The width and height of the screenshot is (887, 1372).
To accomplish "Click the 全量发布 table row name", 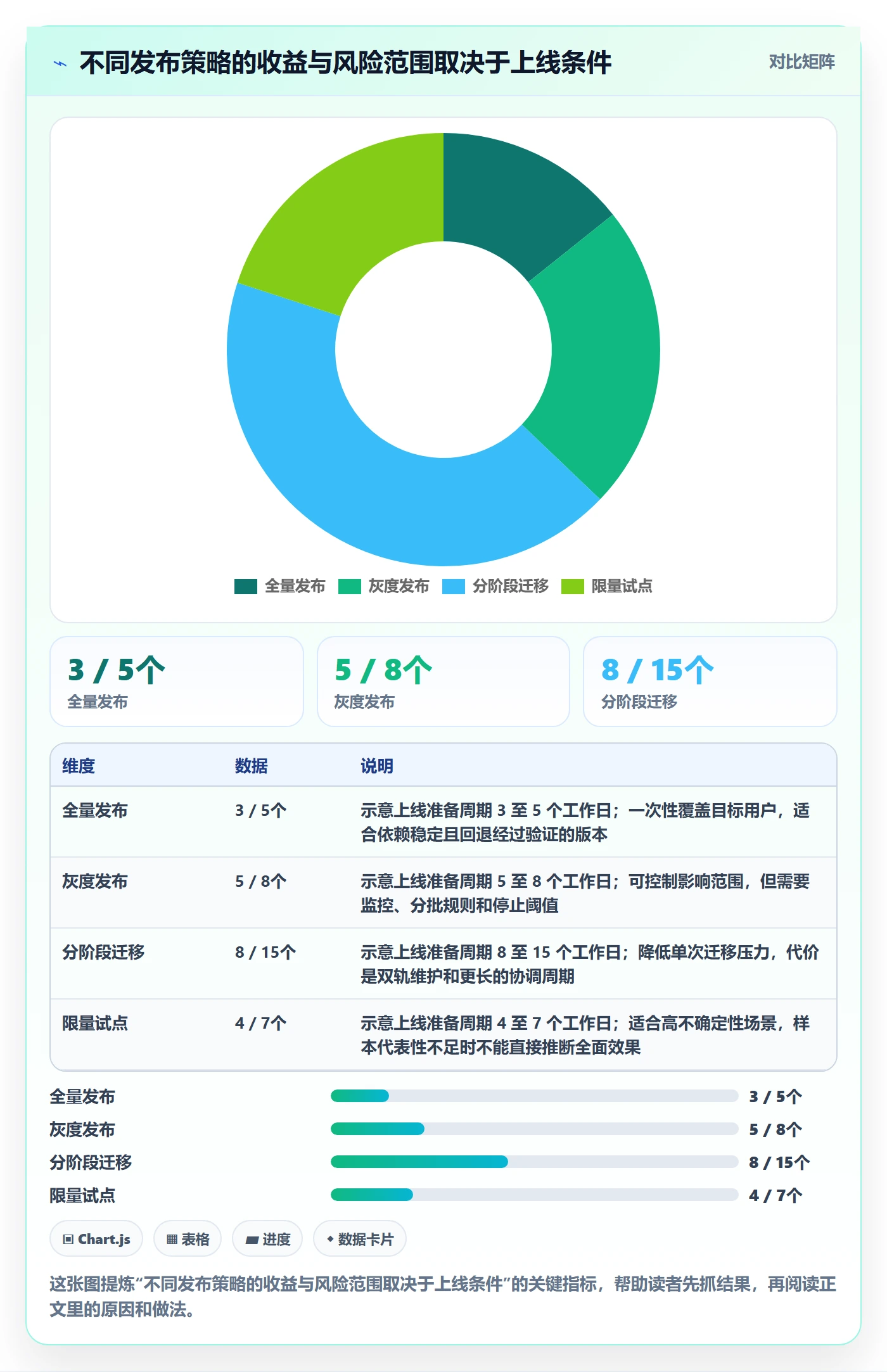I will [95, 810].
